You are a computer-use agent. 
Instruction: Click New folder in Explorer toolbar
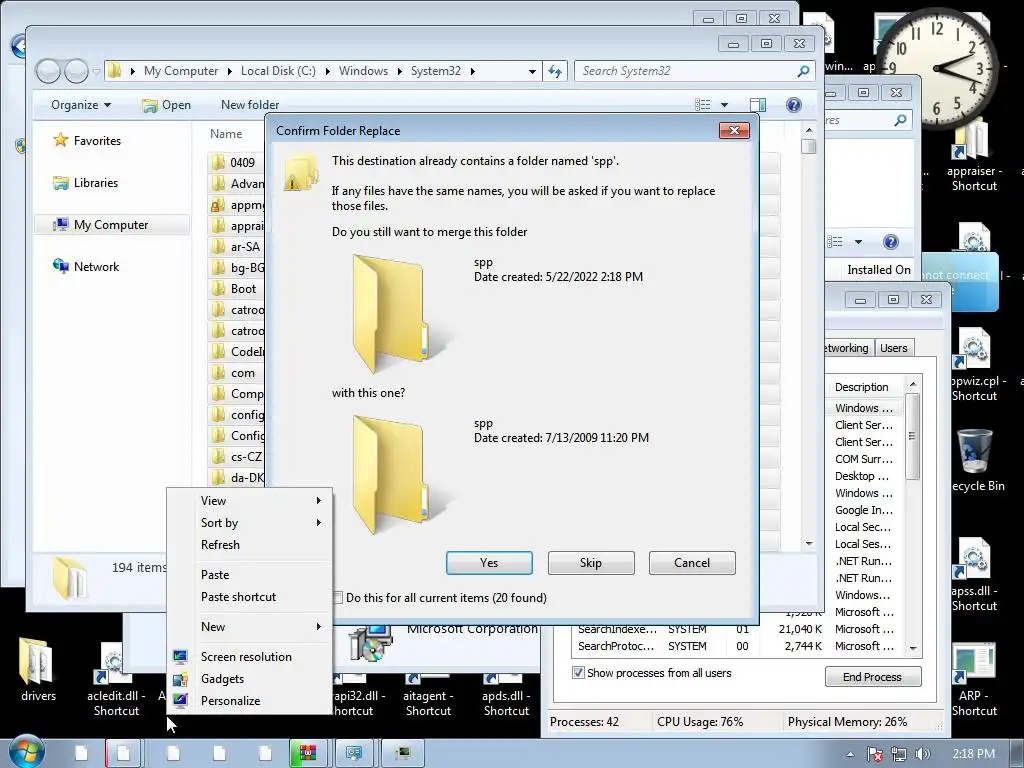pyautogui.click(x=249, y=105)
